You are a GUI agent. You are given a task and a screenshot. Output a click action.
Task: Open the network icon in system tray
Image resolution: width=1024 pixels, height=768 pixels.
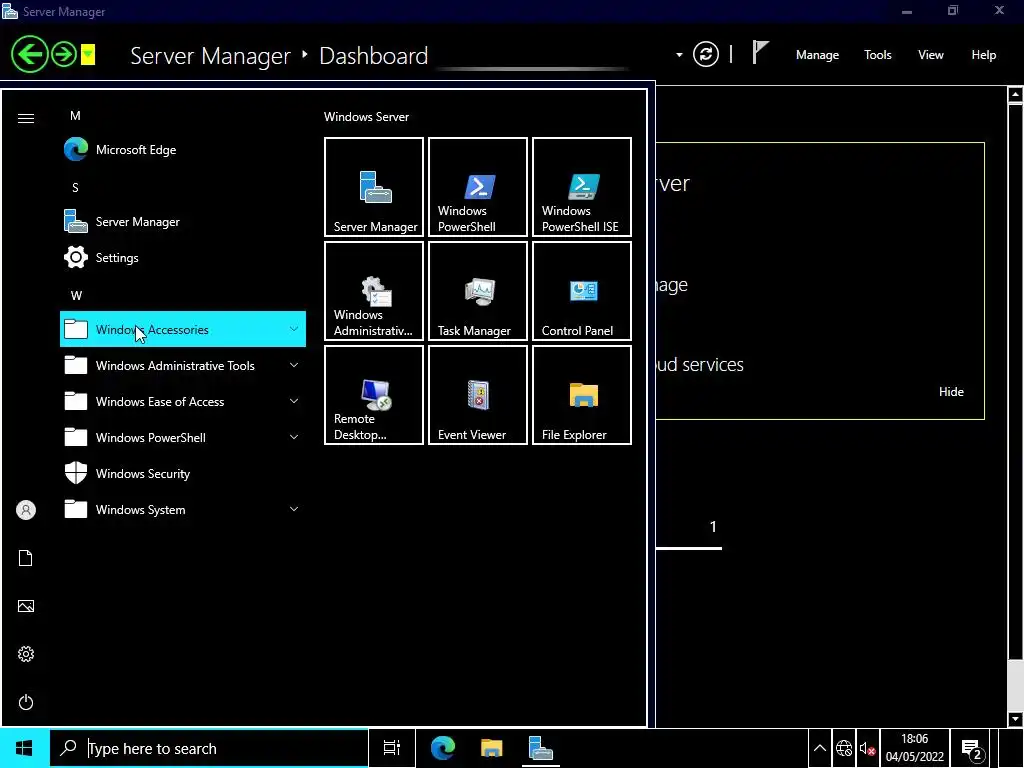point(844,748)
